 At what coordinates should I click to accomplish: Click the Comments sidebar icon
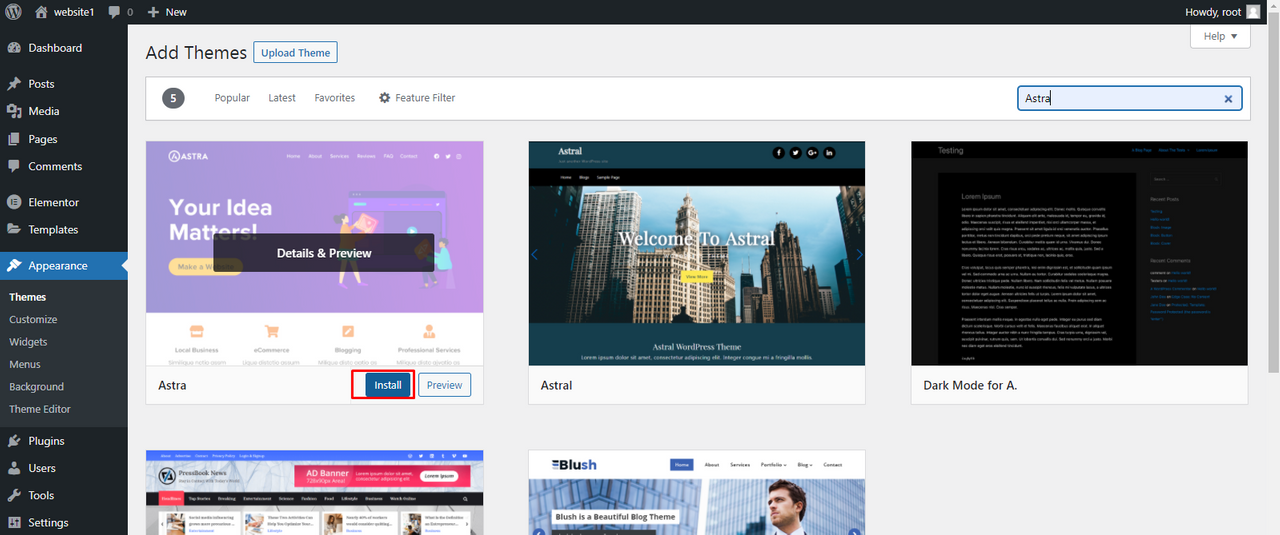point(14,166)
